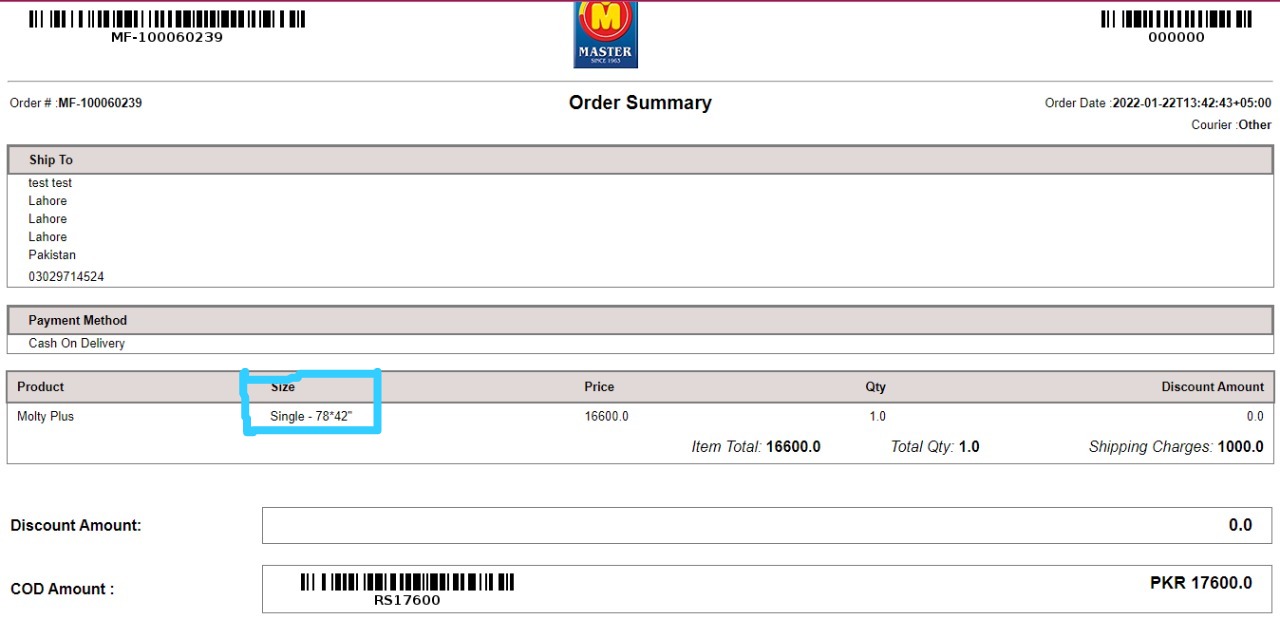Click the Master logo at top
The width and height of the screenshot is (1280, 619).
605,35
